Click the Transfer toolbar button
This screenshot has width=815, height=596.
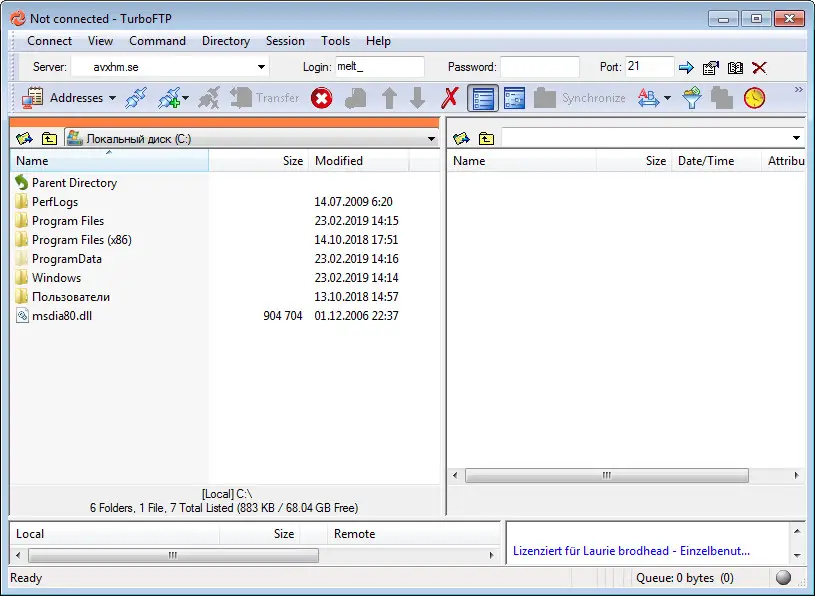[265, 98]
